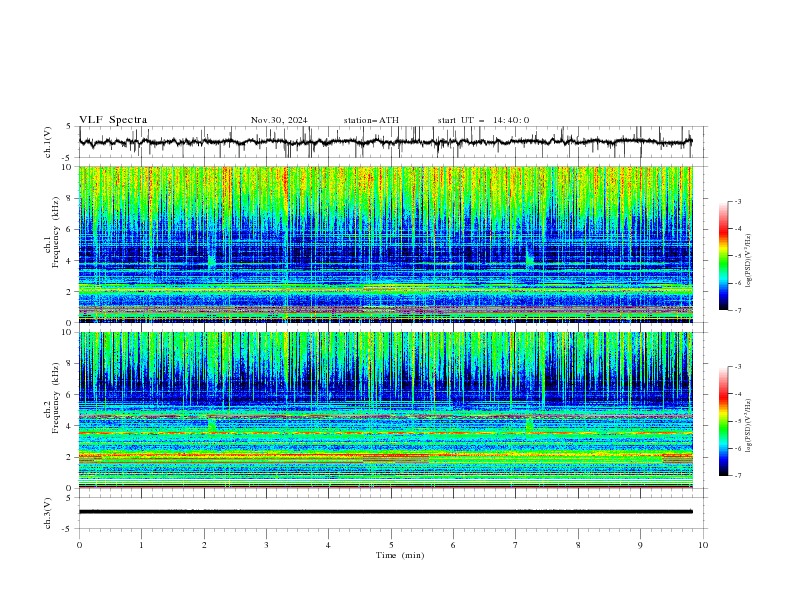The width and height of the screenshot is (792, 612).
Task: Click the '-7' value on lower colorbar
Action: pyautogui.click(x=737, y=476)
